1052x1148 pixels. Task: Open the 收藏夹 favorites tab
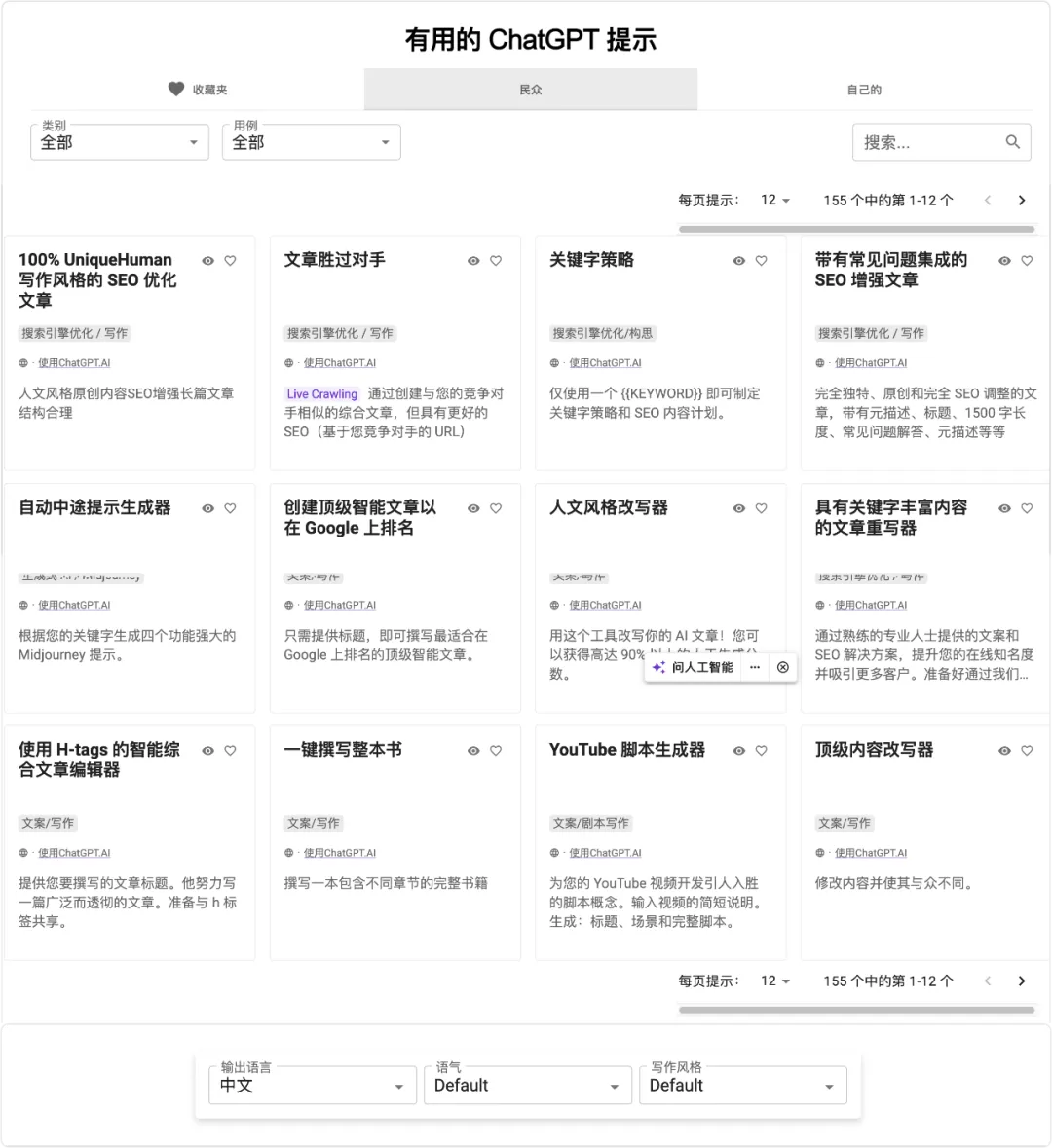[198, 90]
